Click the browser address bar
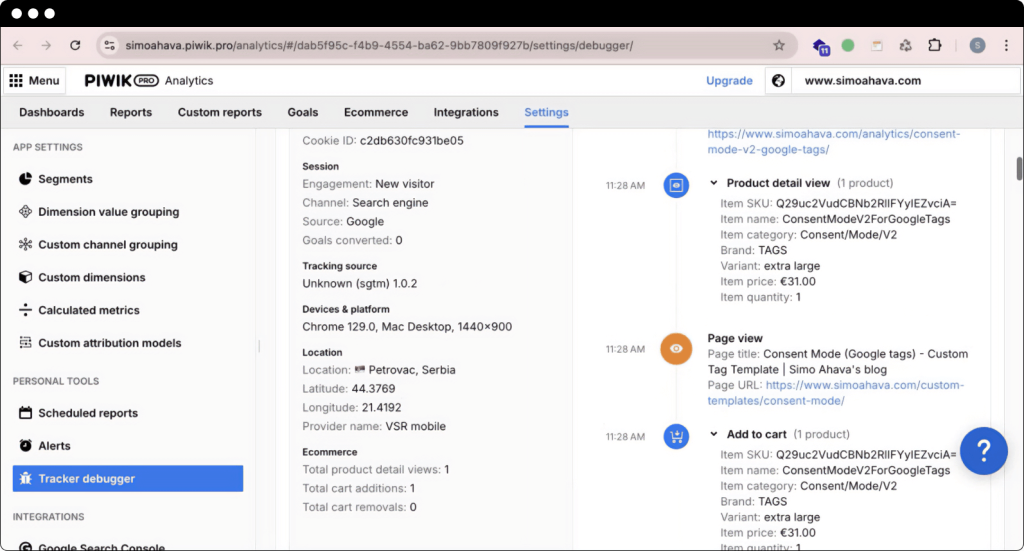Screen dimensions: 1024x551 tap(440, 45)
